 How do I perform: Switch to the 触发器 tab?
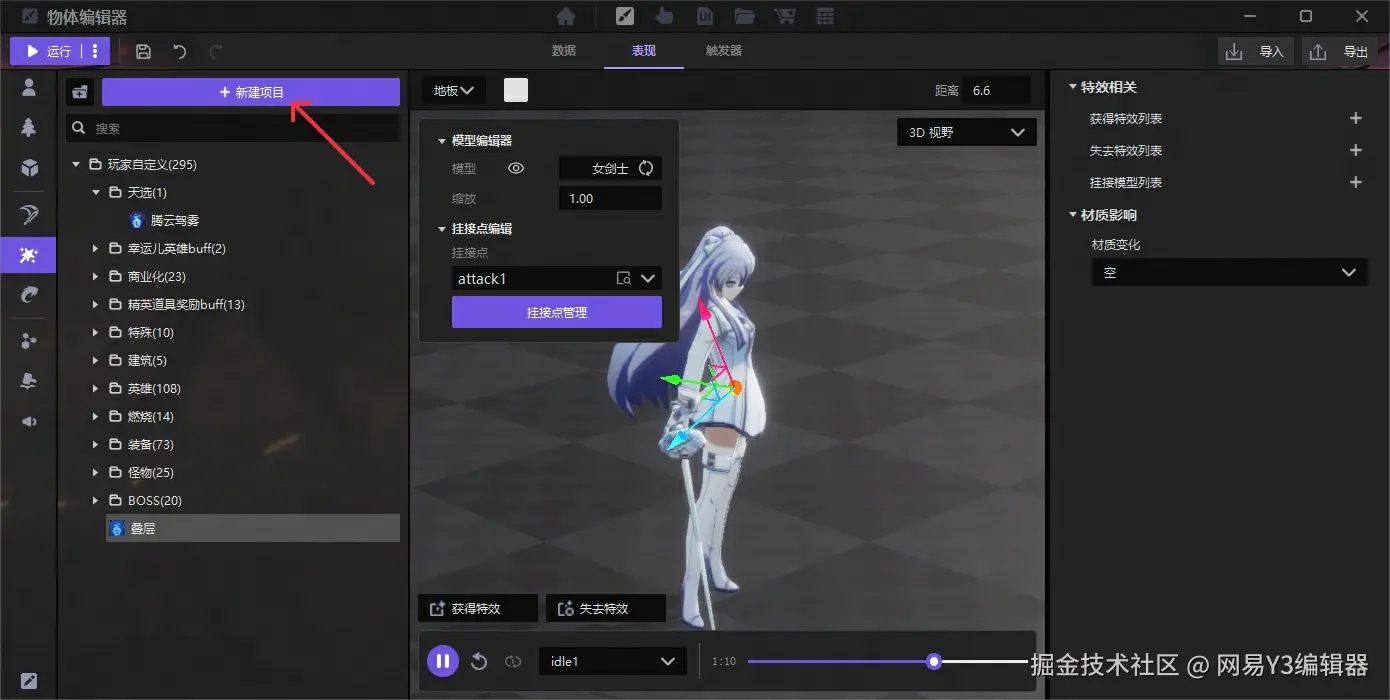pyautogui.click(x=724, y=51)
